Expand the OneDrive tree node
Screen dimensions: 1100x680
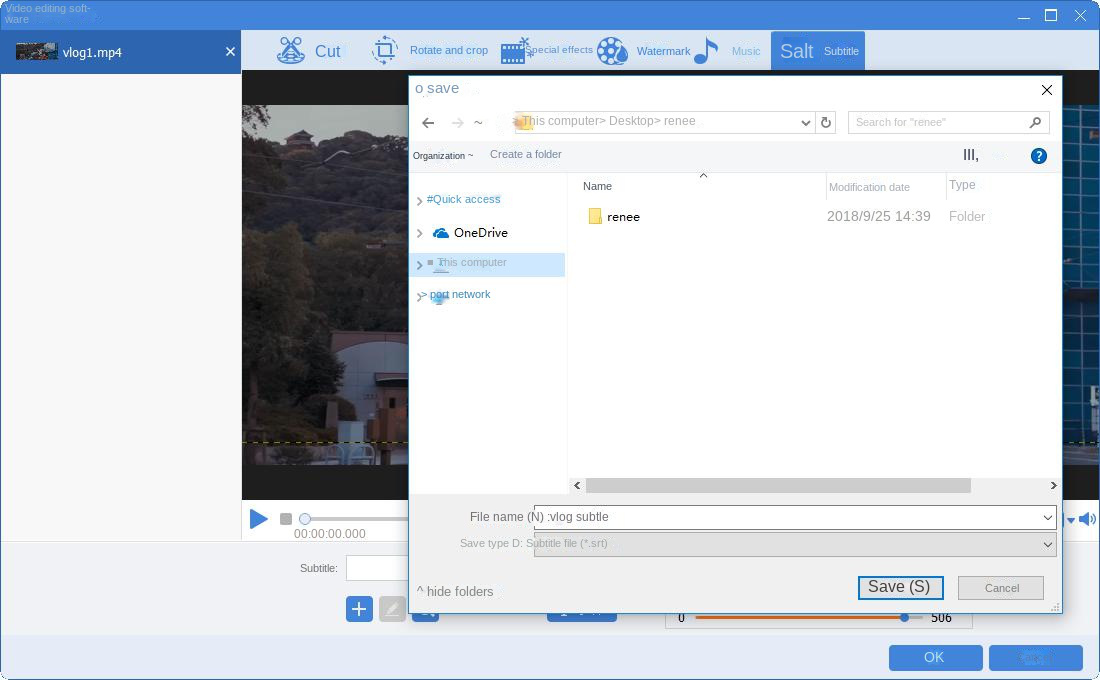click(x=419, y=233)
